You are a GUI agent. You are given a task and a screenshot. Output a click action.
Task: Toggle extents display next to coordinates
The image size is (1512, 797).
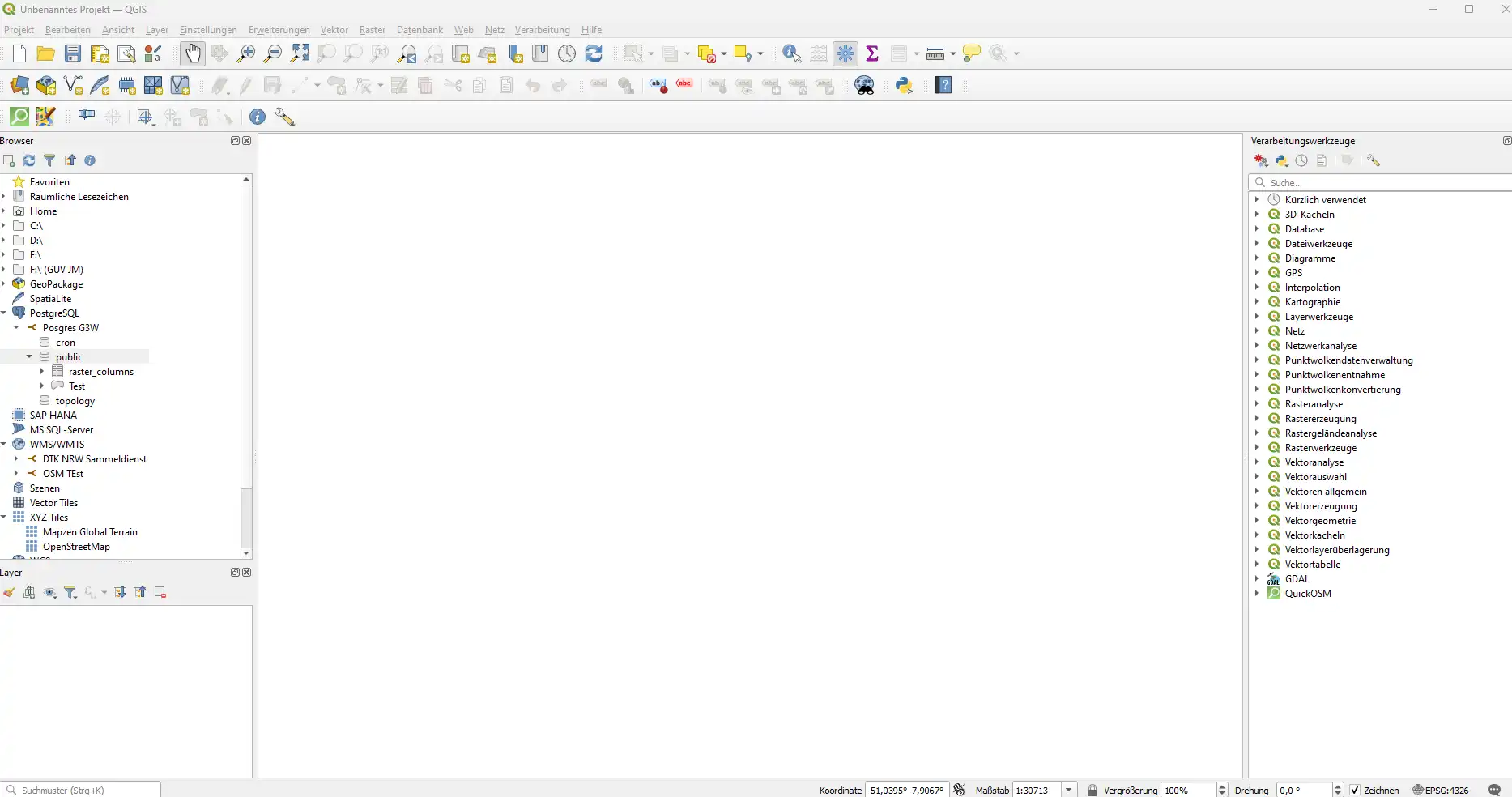[x=960, y=790]
